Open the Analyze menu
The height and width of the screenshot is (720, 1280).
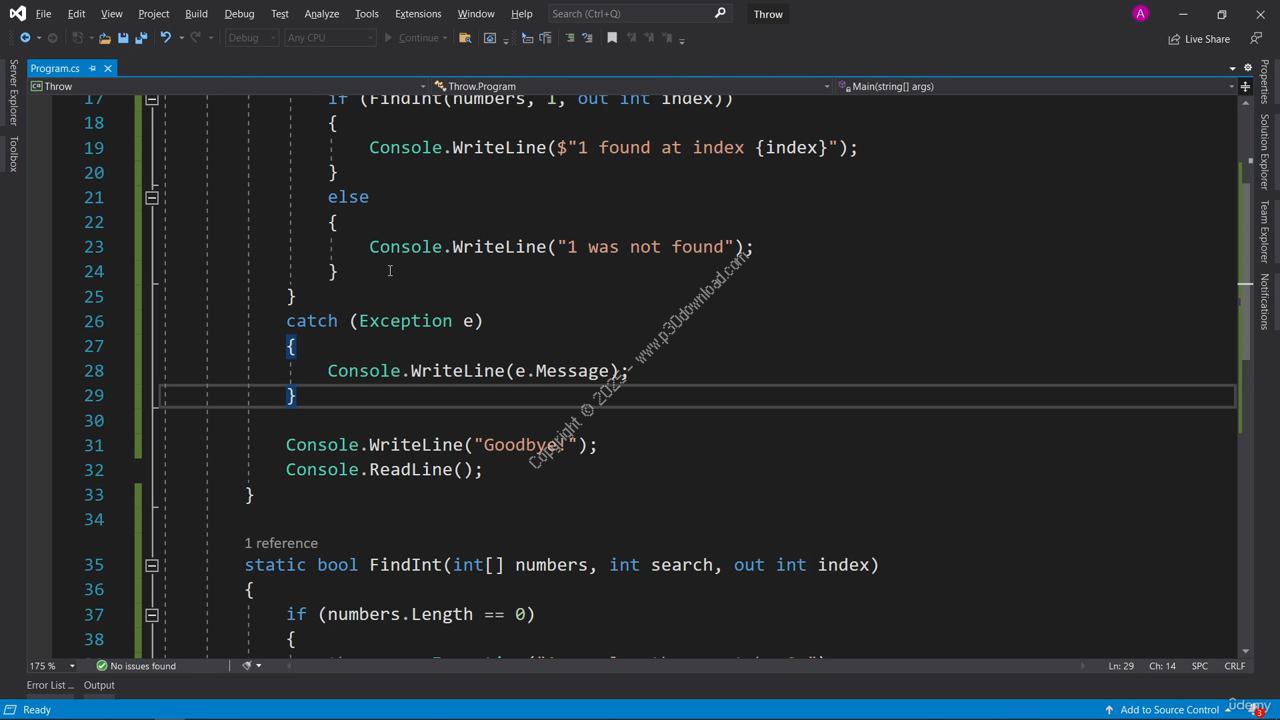click(322, 14)
